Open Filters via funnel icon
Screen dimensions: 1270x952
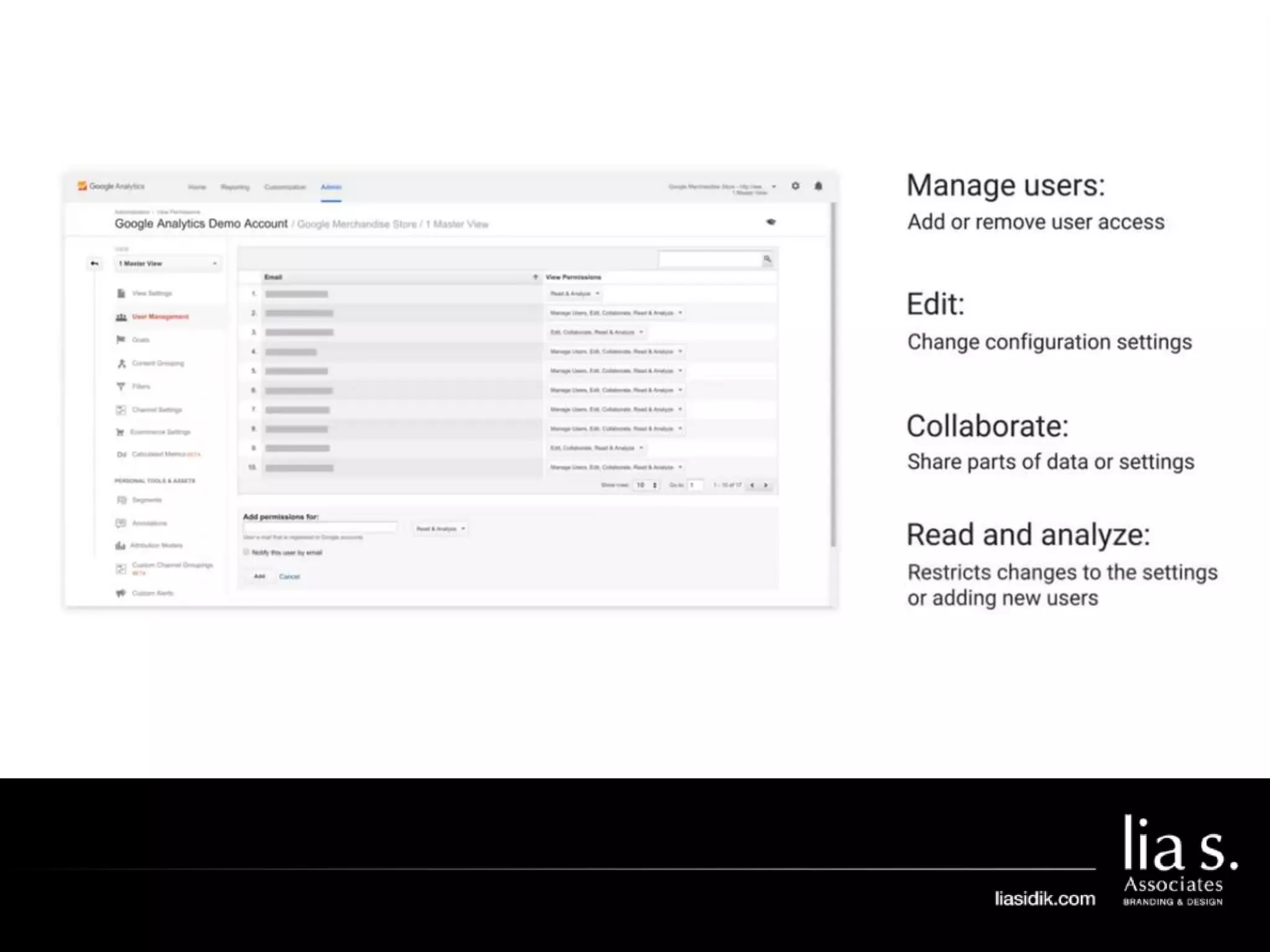[x=121, y=387]
